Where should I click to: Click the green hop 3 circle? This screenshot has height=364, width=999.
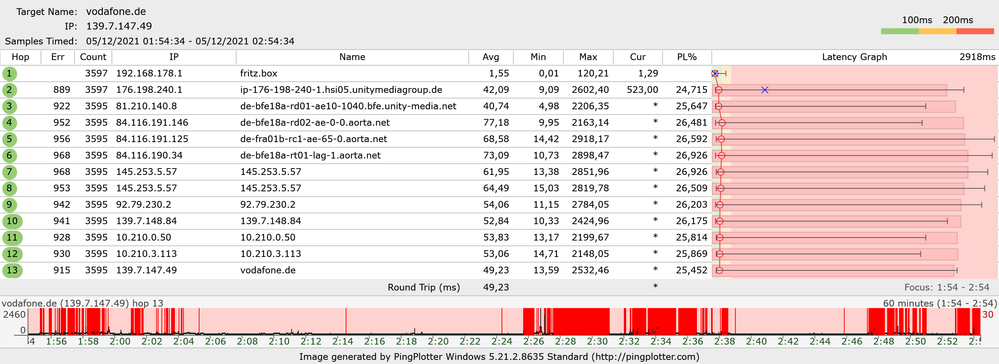pyautogui.click(x=10, y=106)
